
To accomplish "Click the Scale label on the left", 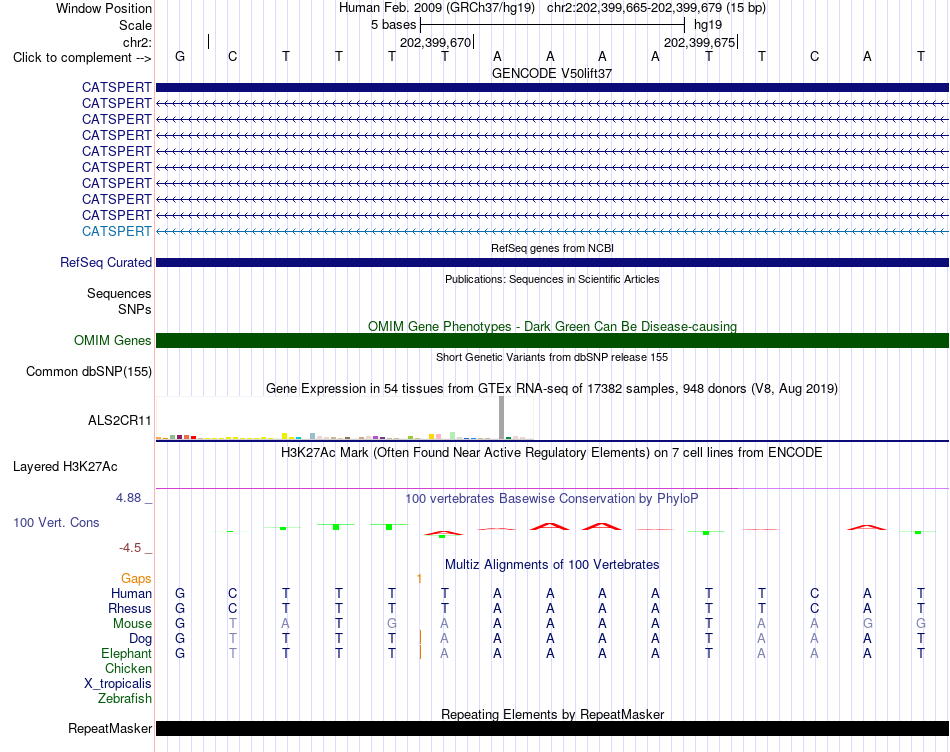I will [x=135, y=25].
